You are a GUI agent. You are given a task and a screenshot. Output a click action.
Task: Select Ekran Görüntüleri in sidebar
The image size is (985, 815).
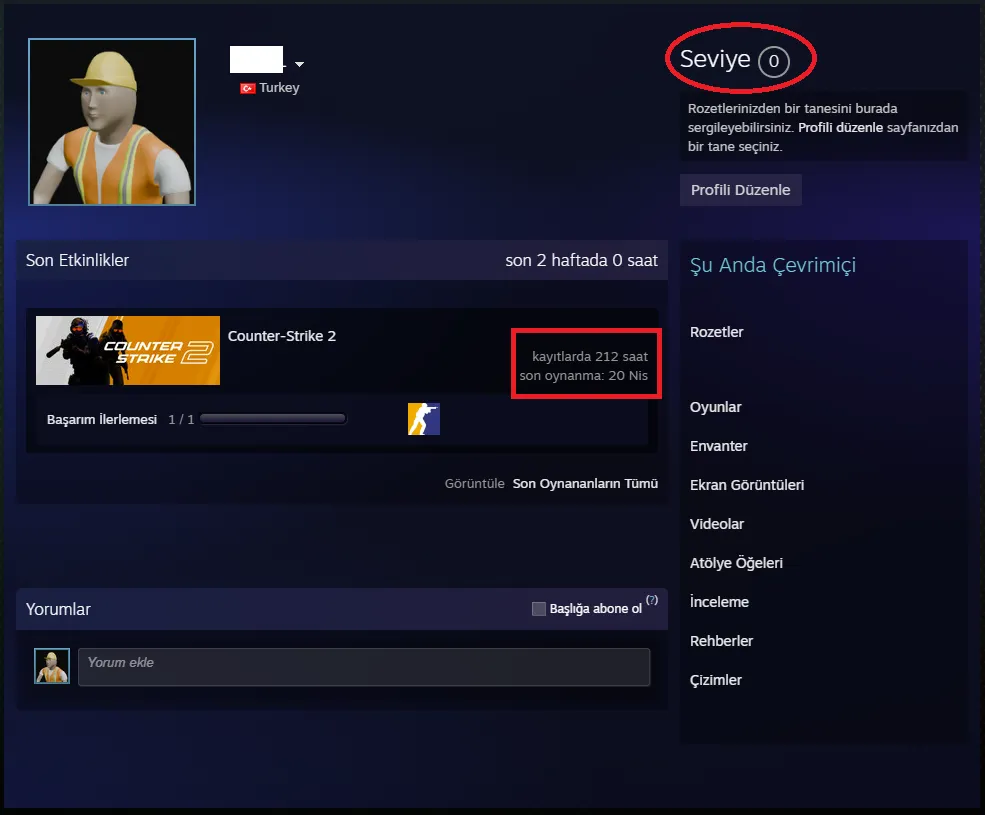tap(746, 485)
